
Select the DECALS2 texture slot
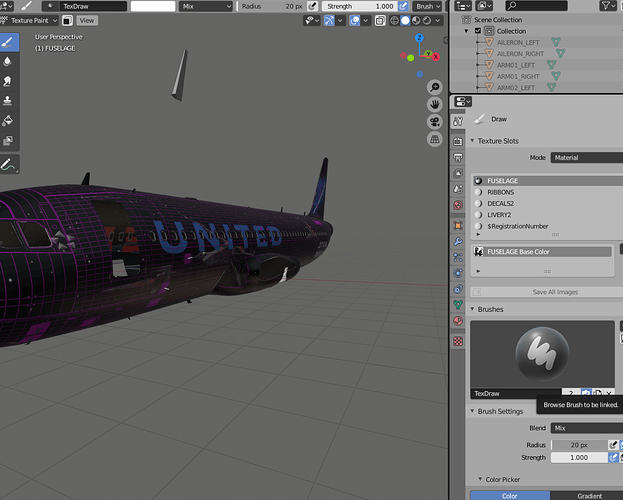click(548, 203)
